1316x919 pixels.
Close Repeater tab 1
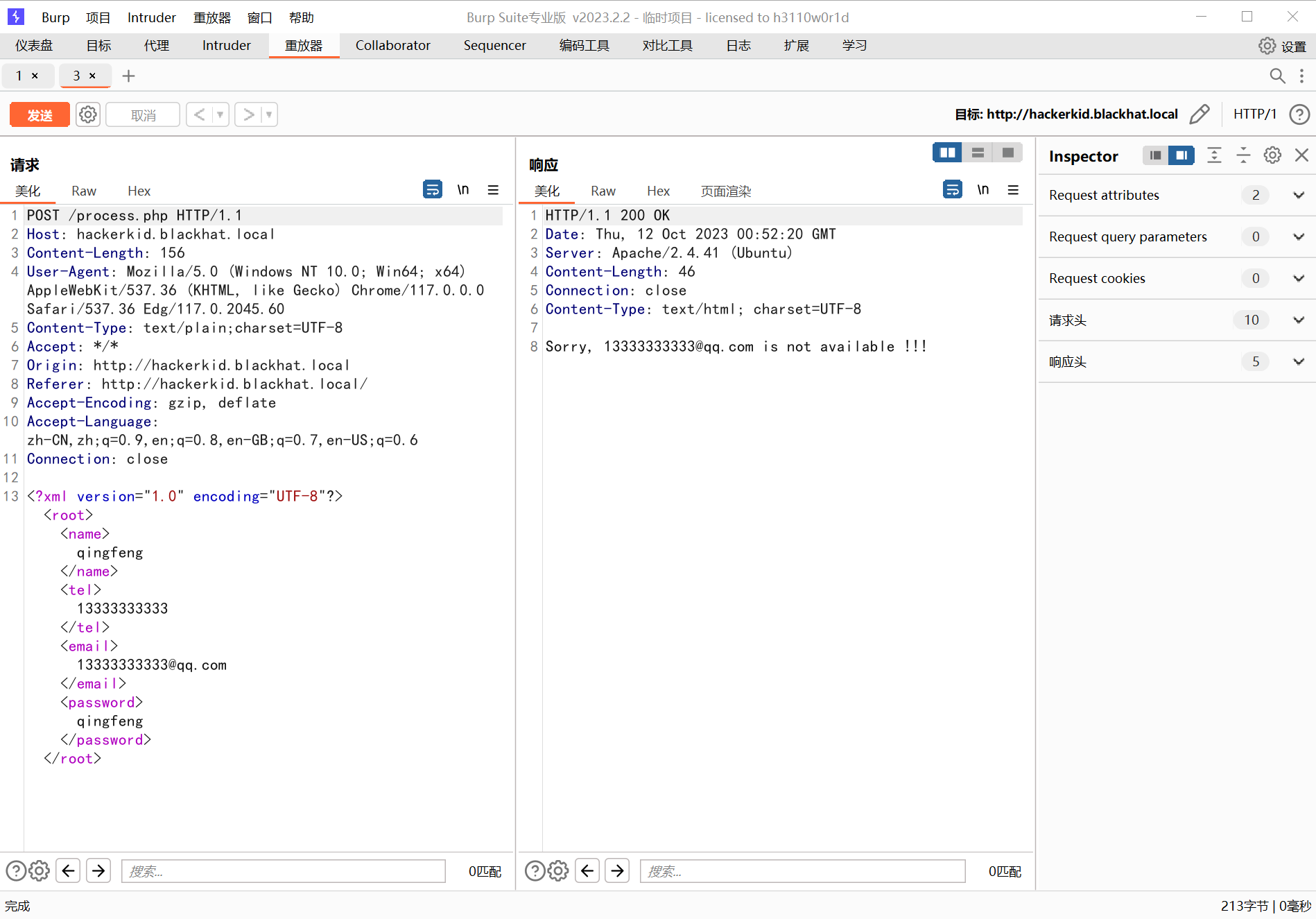(x=35, y=76)
